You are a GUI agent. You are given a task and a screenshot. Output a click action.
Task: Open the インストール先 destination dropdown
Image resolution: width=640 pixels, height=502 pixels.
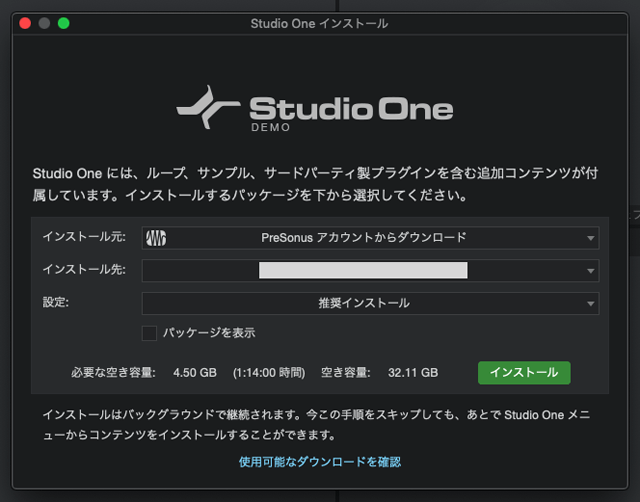point(370,271)
